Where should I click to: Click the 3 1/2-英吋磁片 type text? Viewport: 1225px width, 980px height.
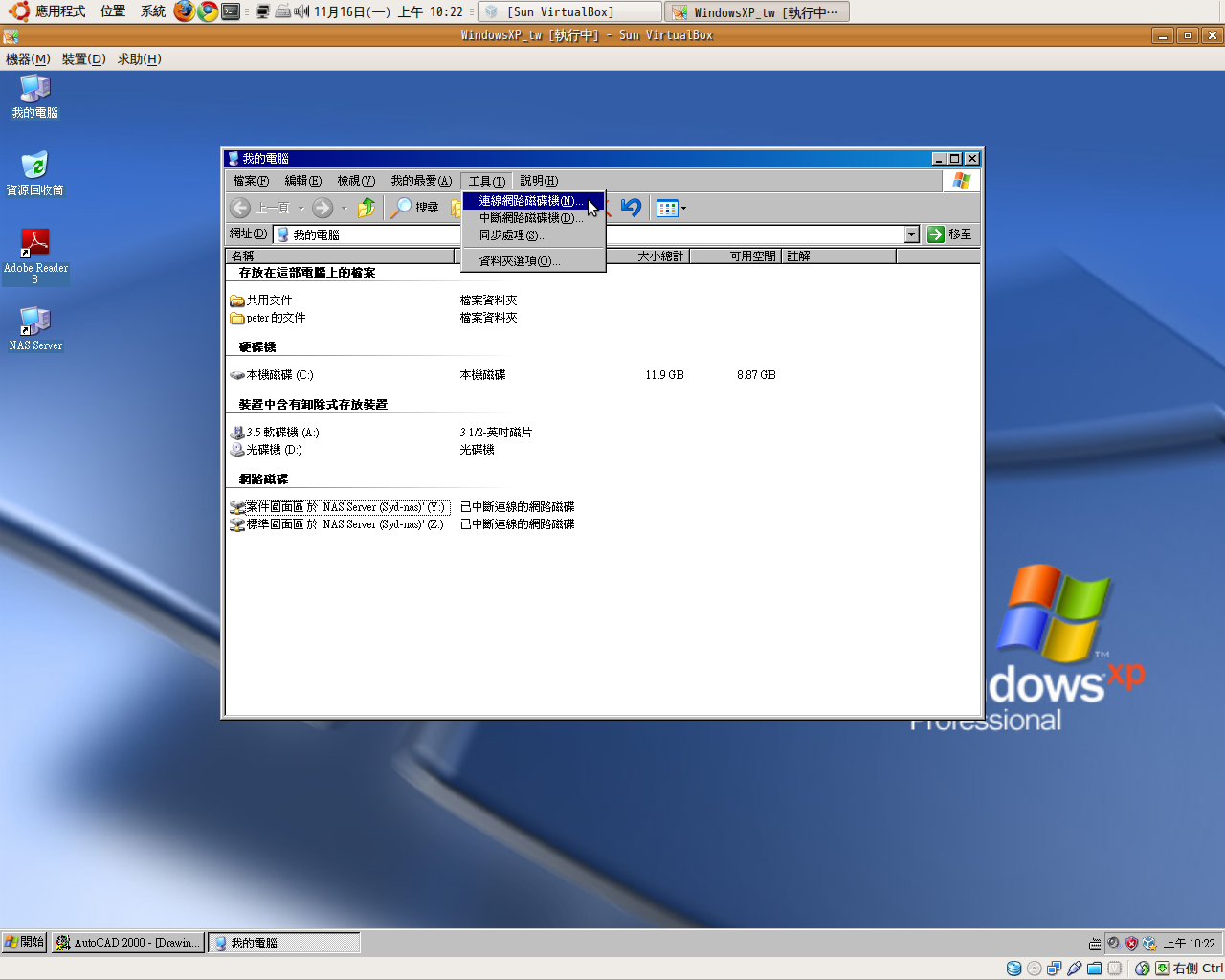coord(496,433)
